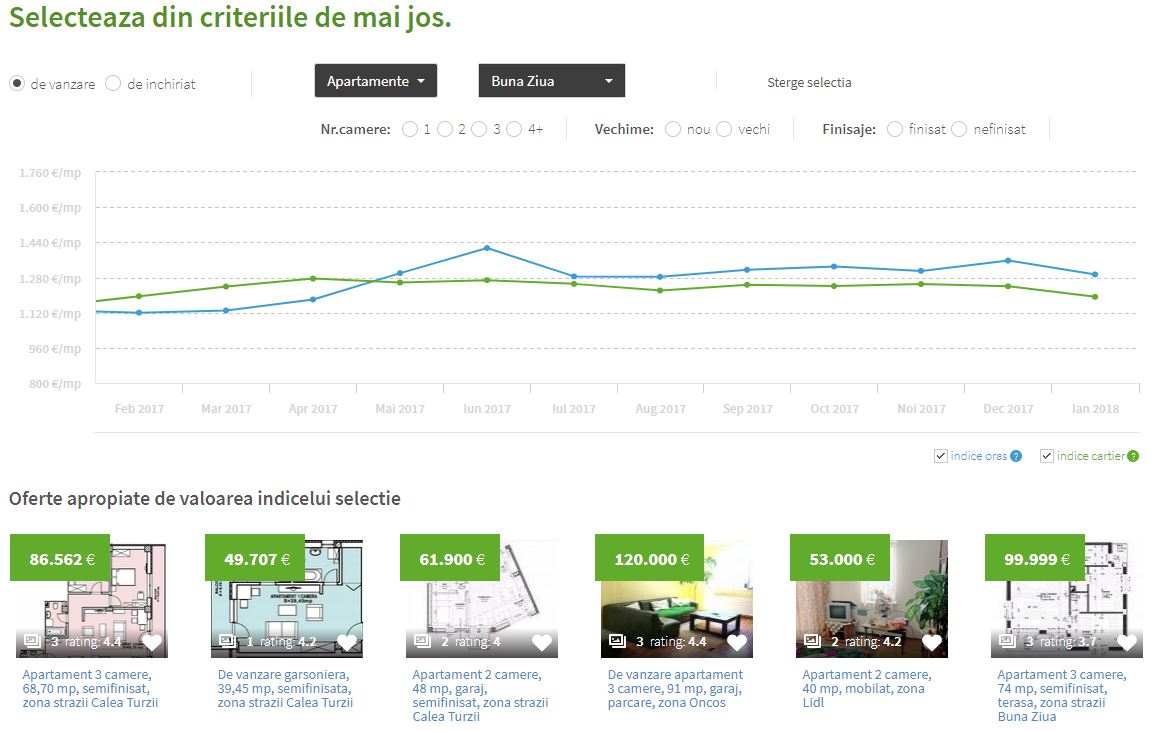The image size is (1160, 731).
Task: Select the 'de inchiriat' radio option
Action: (113, 84)
